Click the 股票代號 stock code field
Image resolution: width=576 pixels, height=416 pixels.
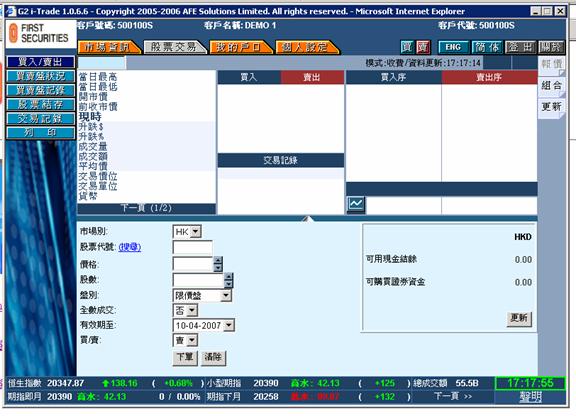[192, 247]
